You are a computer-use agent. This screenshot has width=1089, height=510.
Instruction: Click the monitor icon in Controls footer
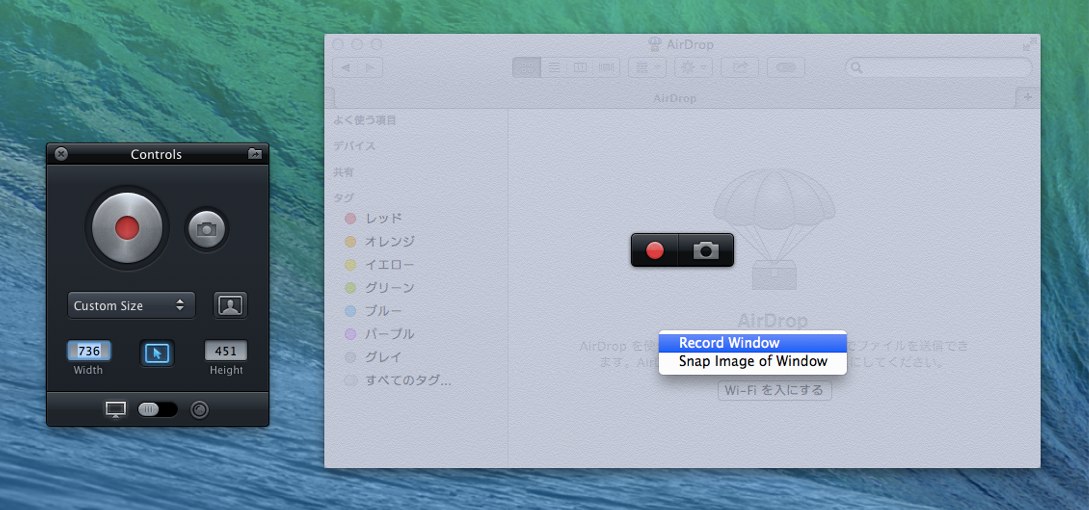tap(115, 410)
